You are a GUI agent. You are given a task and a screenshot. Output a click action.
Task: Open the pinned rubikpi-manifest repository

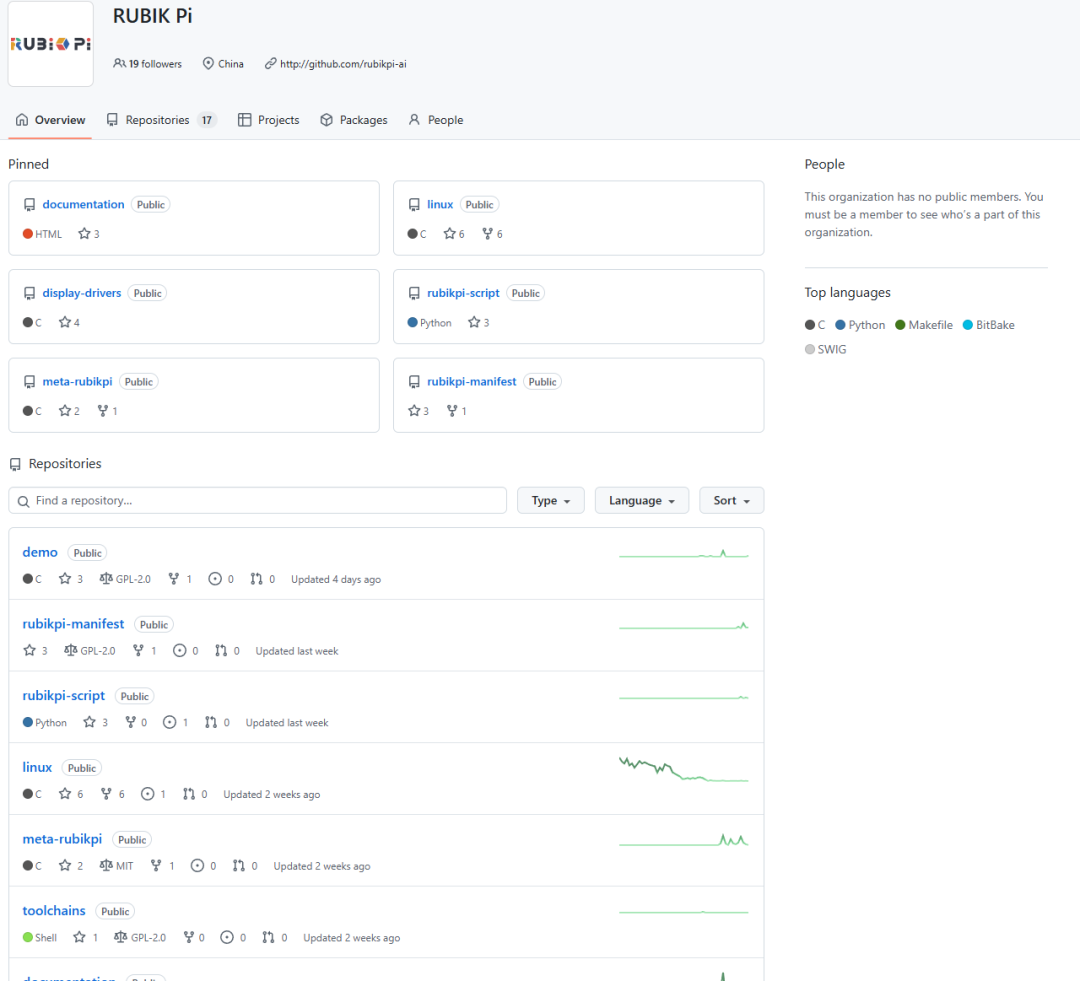pyautogui.click(x=471, y=381)
